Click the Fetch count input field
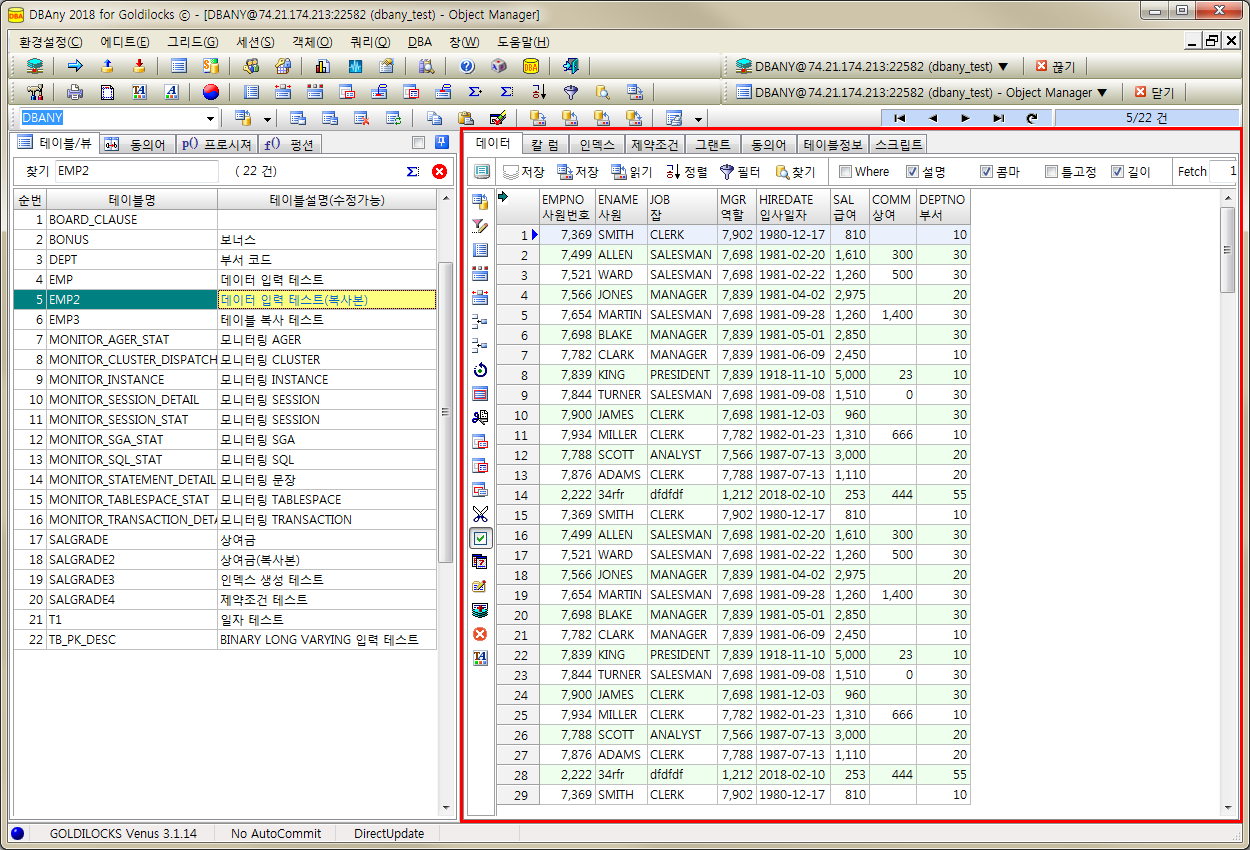Viewport: 1250px width, 850px height. click(x=1224, y=172)
